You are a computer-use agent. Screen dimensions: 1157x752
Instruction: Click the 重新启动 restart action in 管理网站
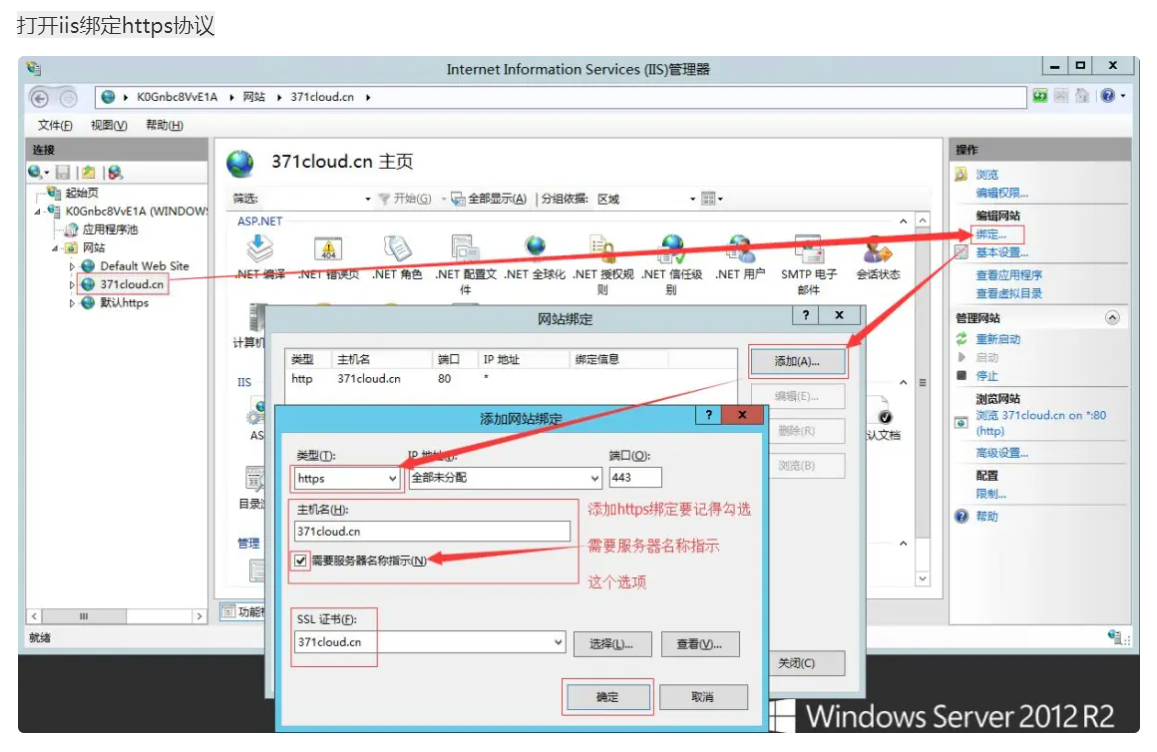998,339
